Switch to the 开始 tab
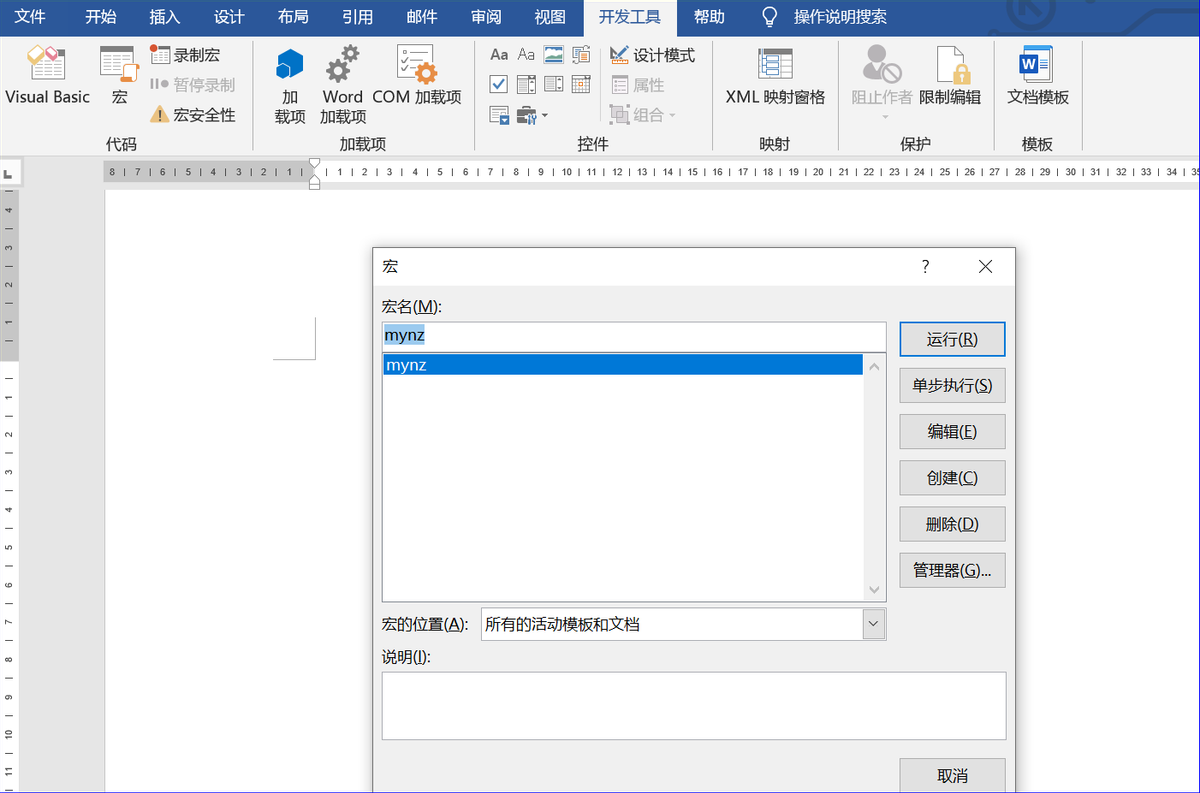The image size is (1200, 793). [100, 17]
